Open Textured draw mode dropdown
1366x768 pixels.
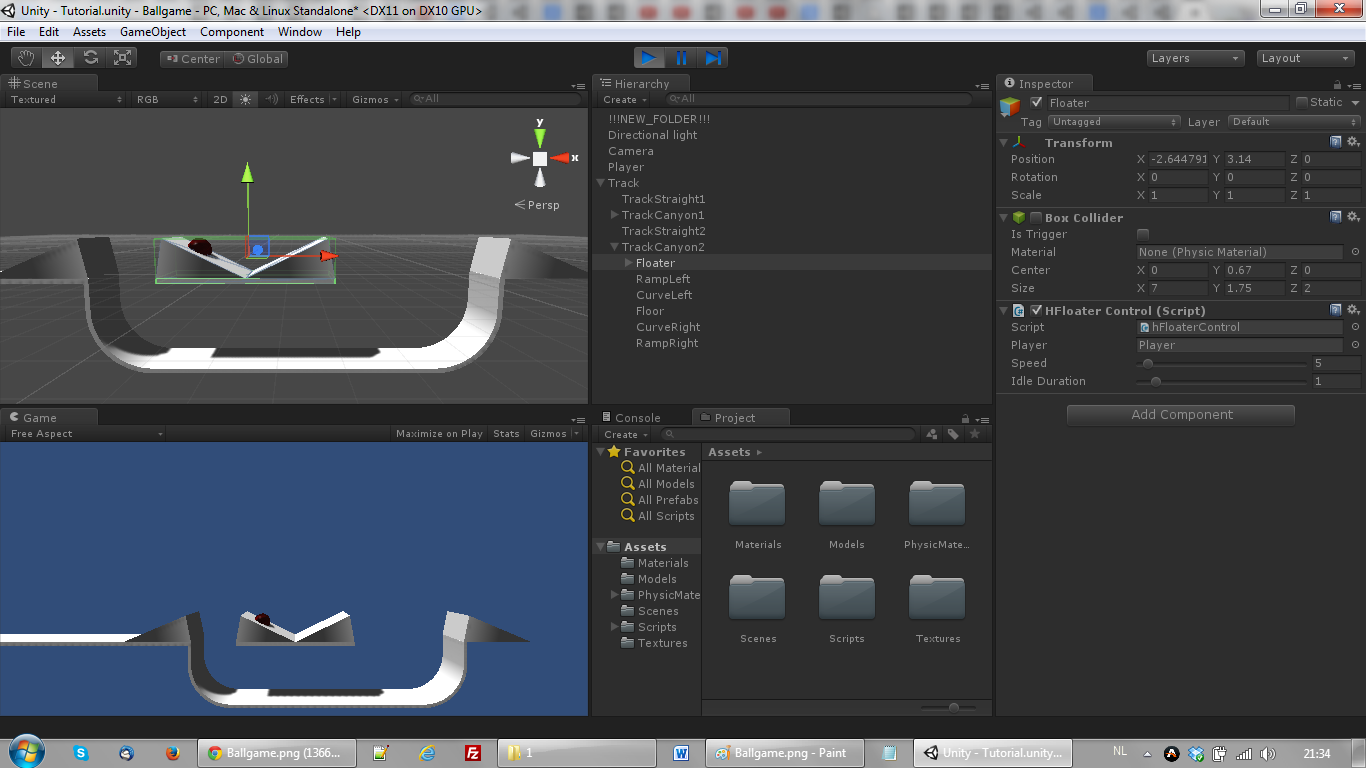66,99
